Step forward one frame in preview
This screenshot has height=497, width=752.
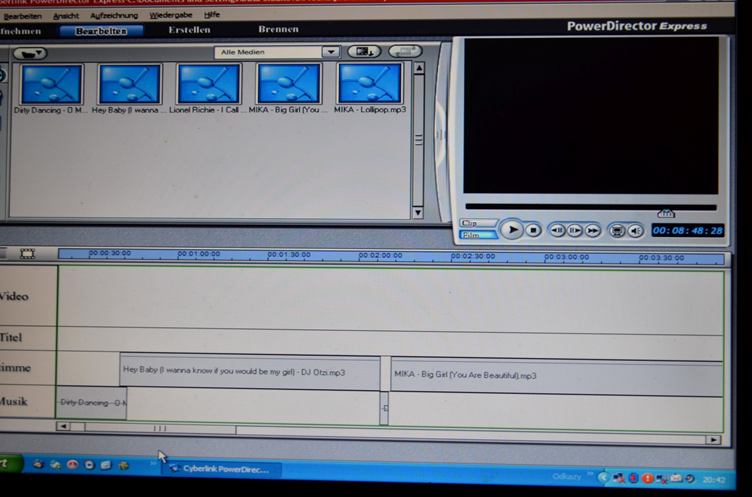(575, 231)
